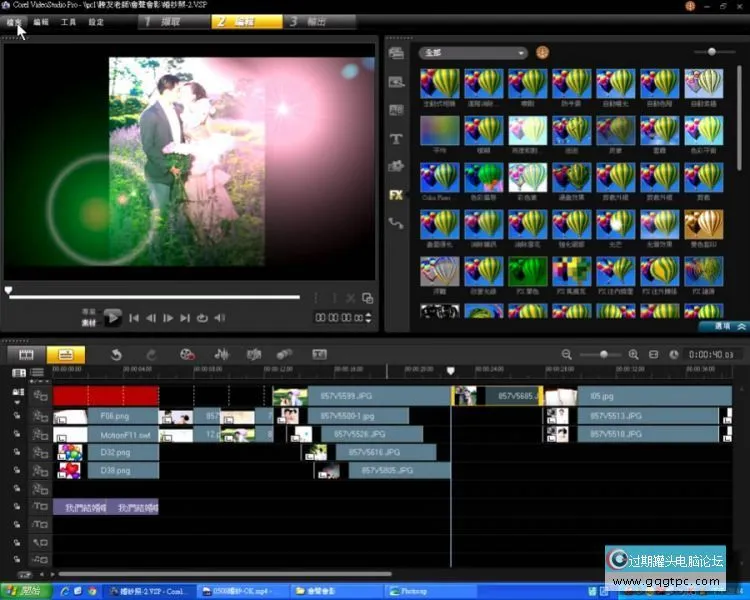Toggle repeat playback button
The image size is (750, 600).
tap(202, 318)
